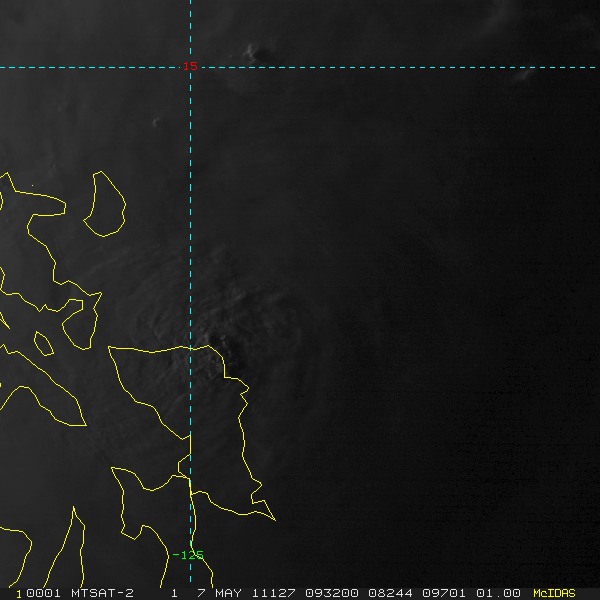
Task: Click the 7 MAY date text
Action: 218,593
